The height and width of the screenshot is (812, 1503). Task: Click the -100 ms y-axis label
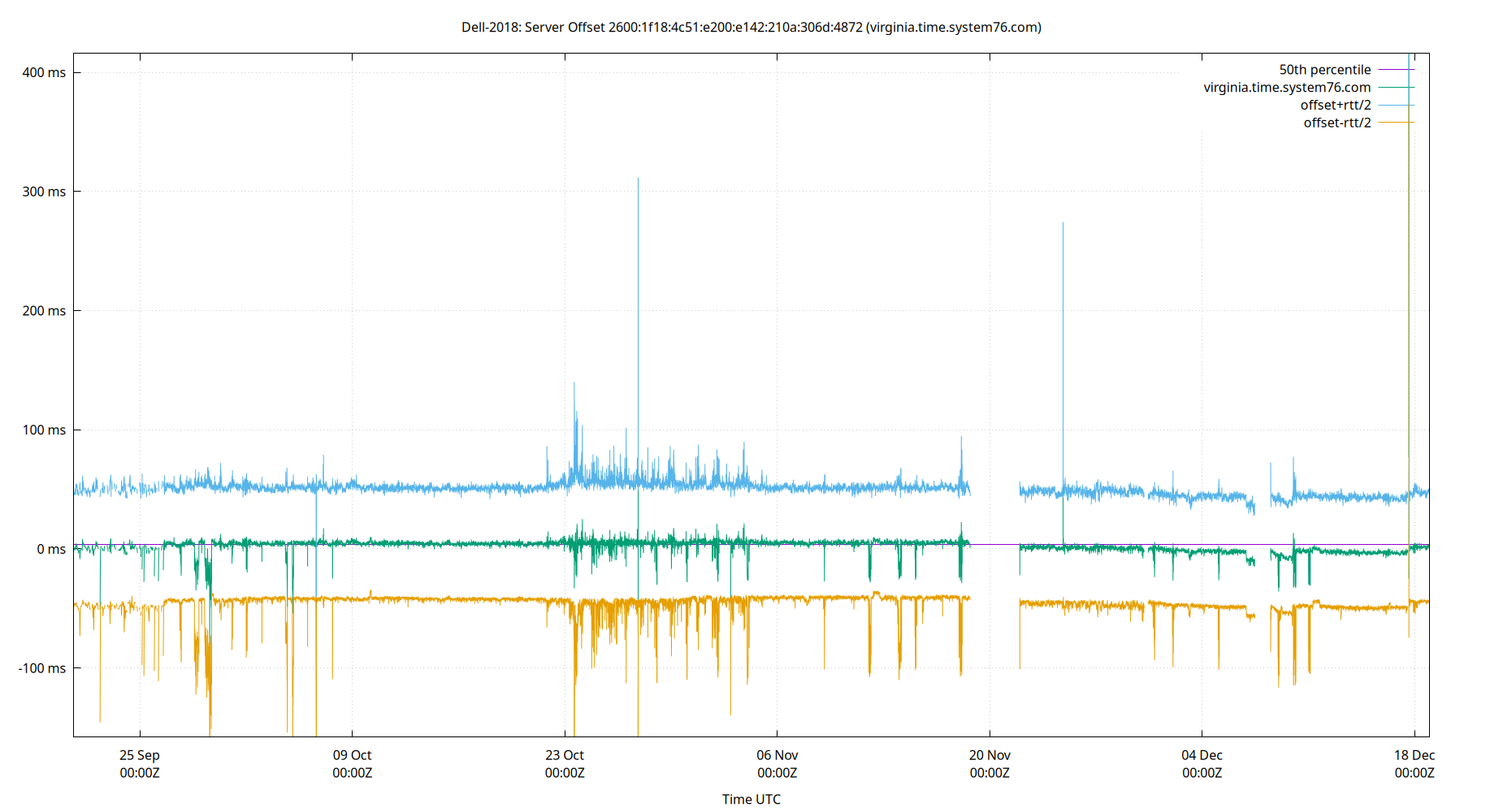click(44, 668)
